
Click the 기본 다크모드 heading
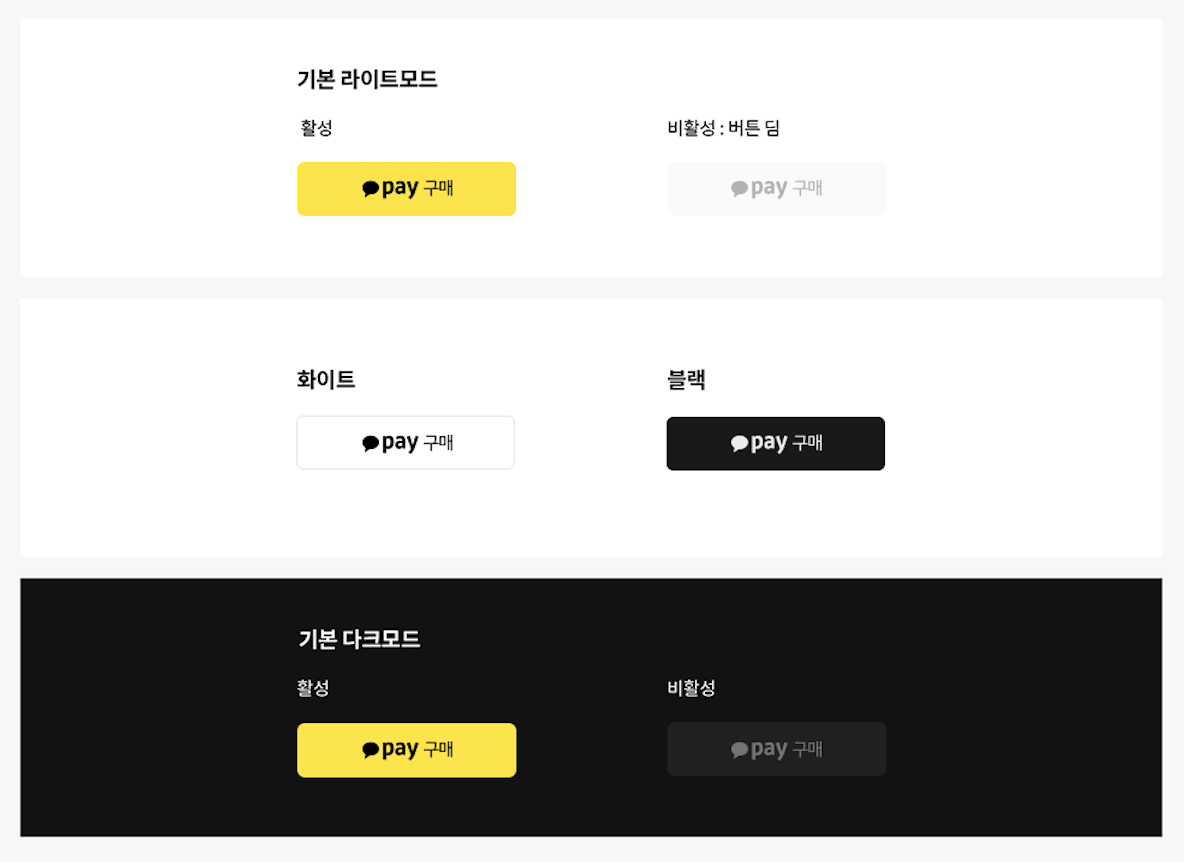click(359, 639)
